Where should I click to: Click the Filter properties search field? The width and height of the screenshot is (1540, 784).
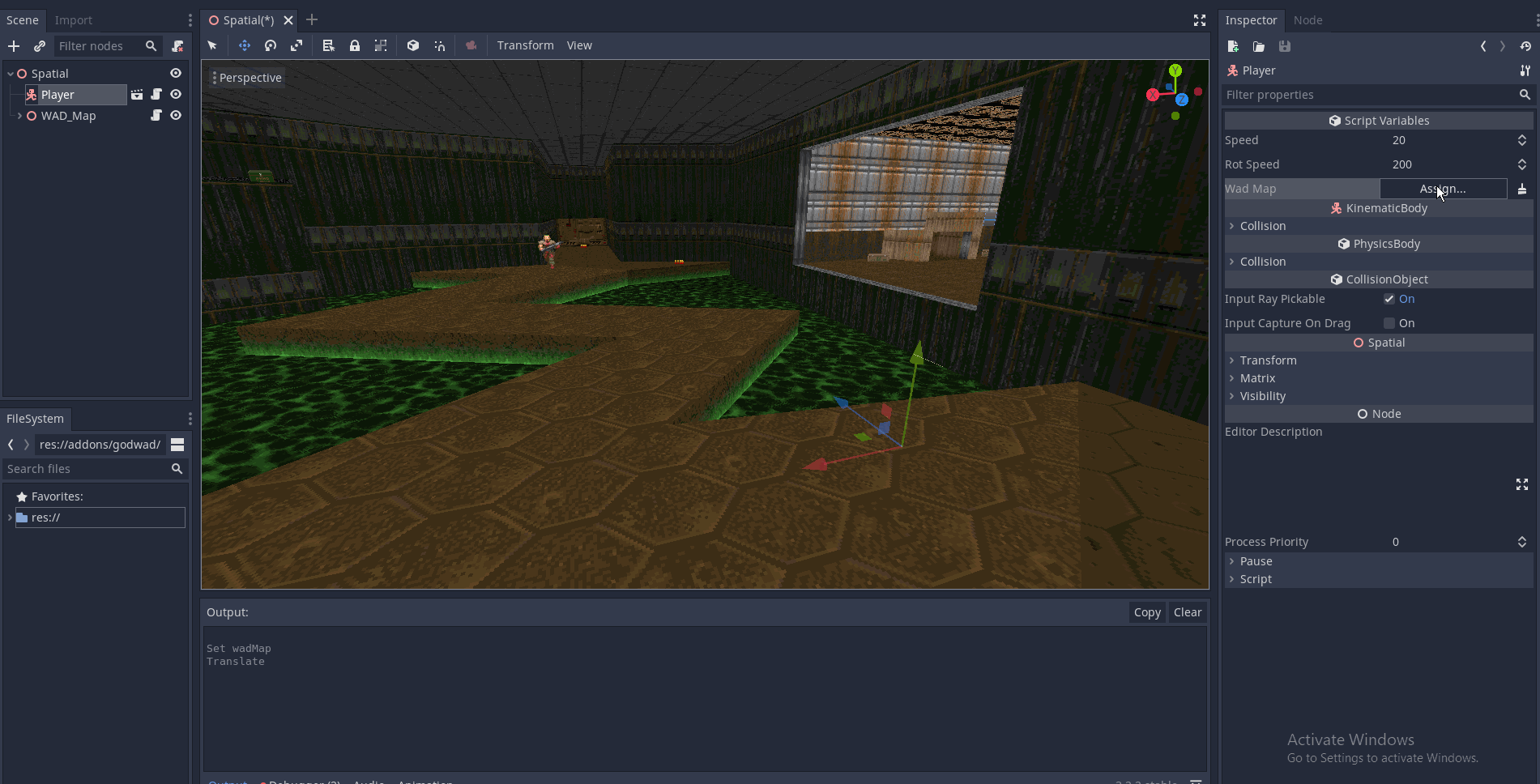[1369, 95]
